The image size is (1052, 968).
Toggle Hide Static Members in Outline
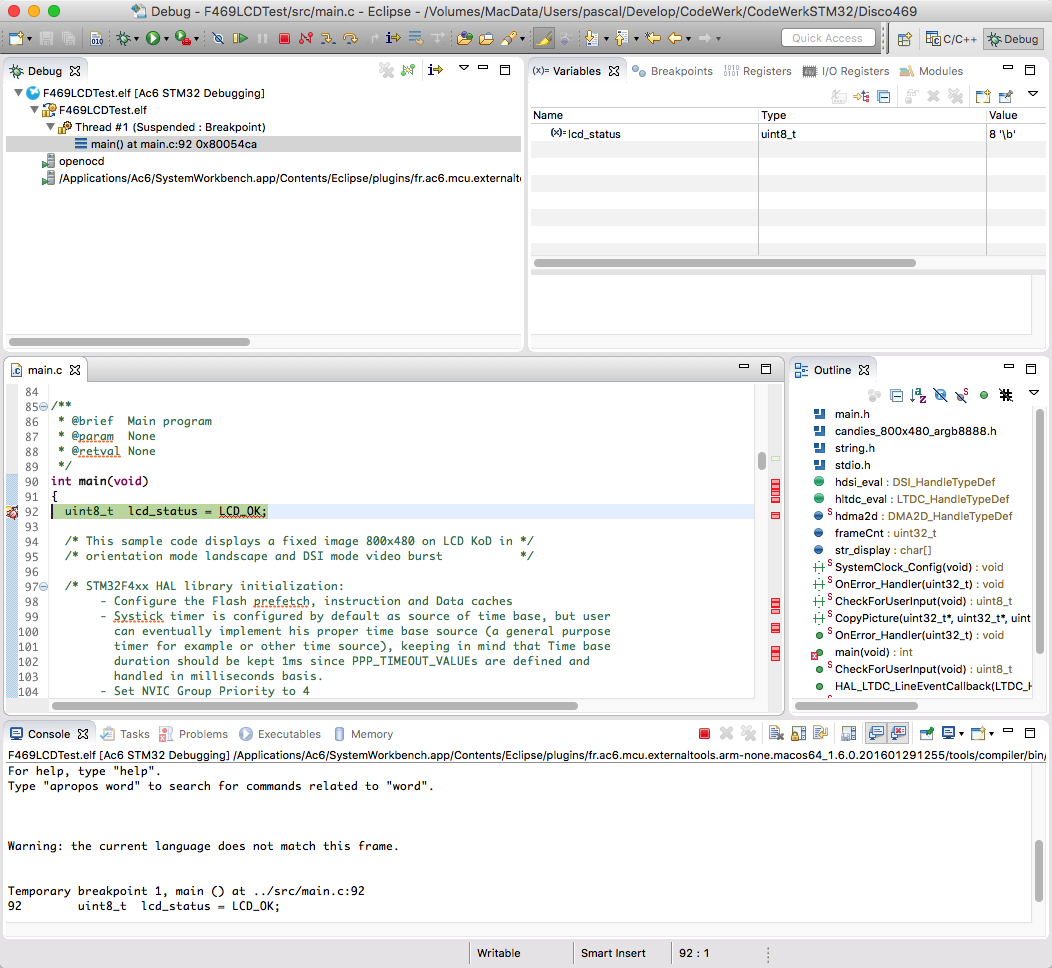coord(961,395)
